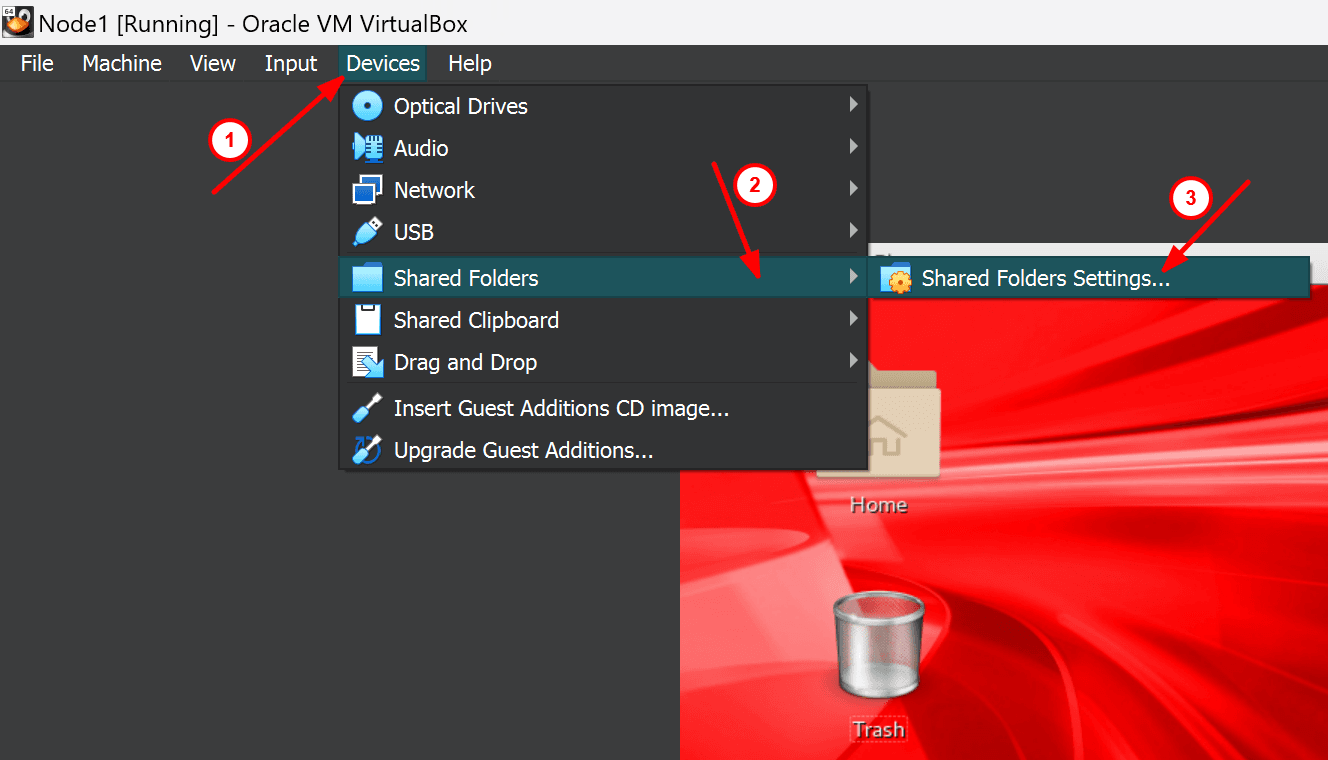1328x760 pixels.
Task: Open the Help menu
Action: coord(469,62)
